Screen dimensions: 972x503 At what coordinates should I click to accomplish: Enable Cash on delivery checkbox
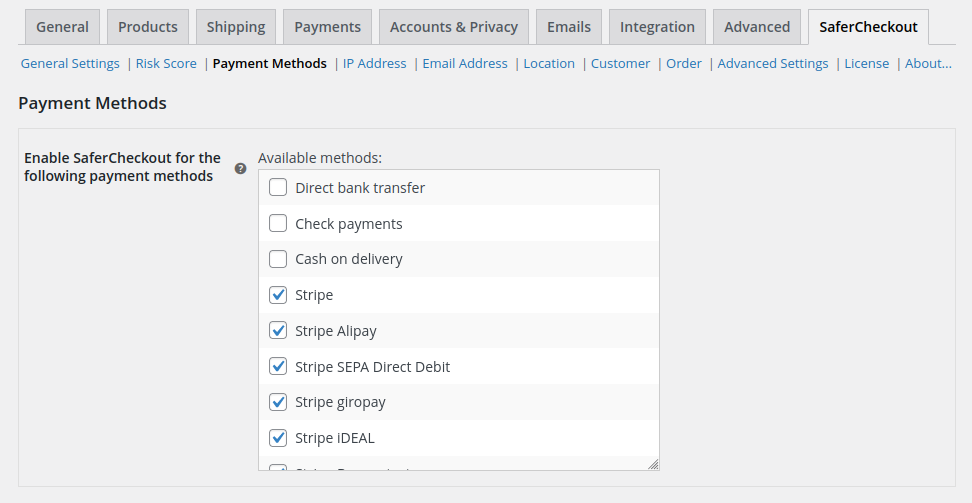coord(278,259)
